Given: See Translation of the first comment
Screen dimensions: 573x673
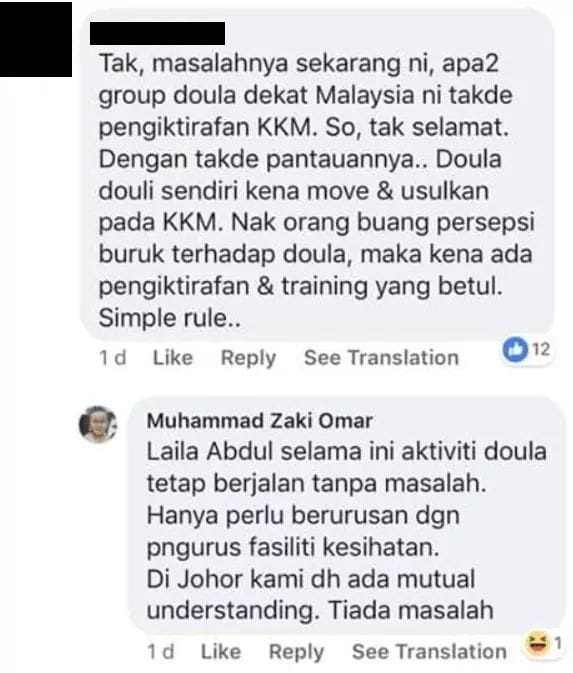Looking at the screenshot, I should [x=382, y=358].
